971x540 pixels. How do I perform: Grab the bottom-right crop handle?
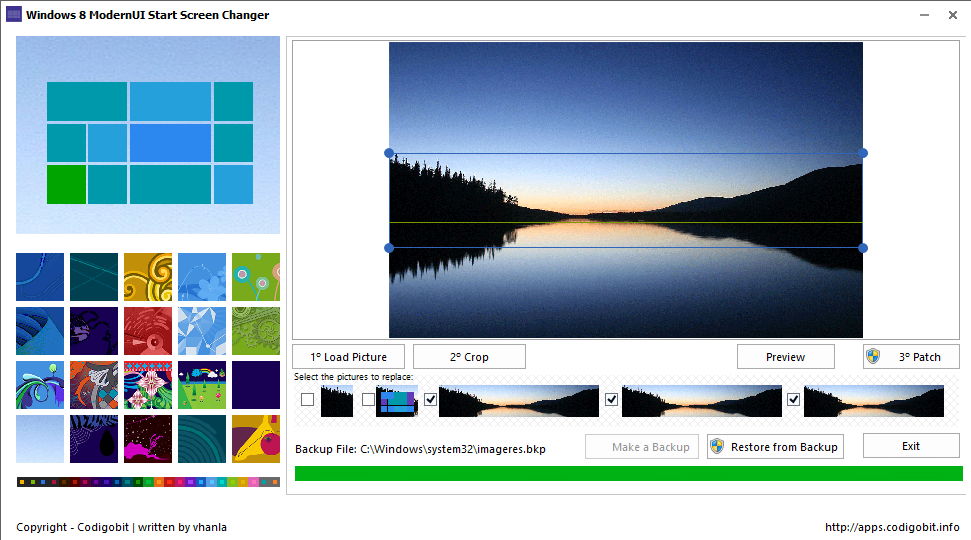click(x=863, y=248)
